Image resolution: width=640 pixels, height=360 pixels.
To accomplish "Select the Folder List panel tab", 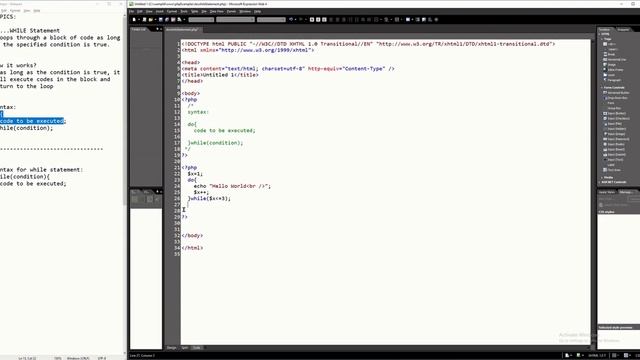I will 139,29.
